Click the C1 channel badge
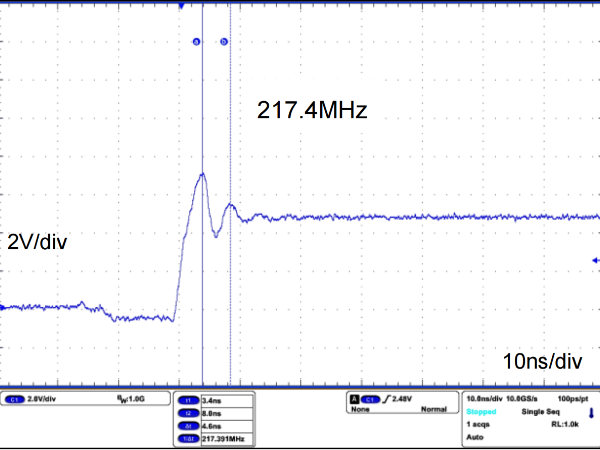600x450 pixels. coord(15,398)
